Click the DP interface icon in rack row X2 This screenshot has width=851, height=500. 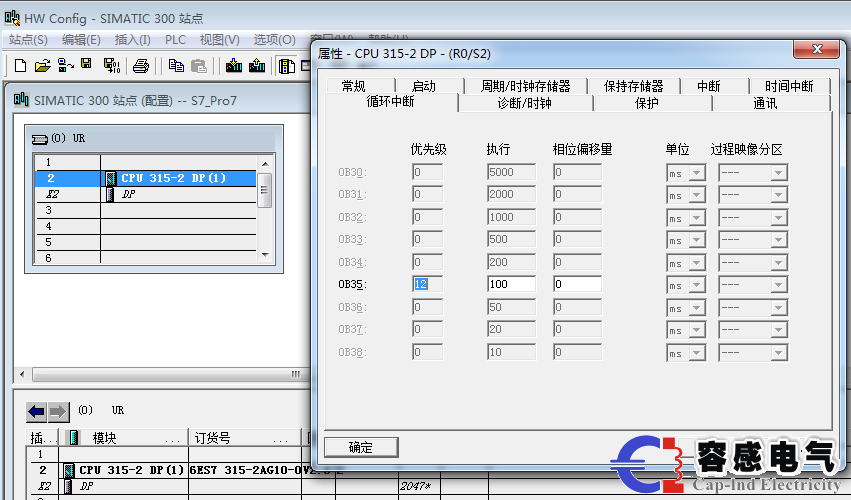point(110,194)
